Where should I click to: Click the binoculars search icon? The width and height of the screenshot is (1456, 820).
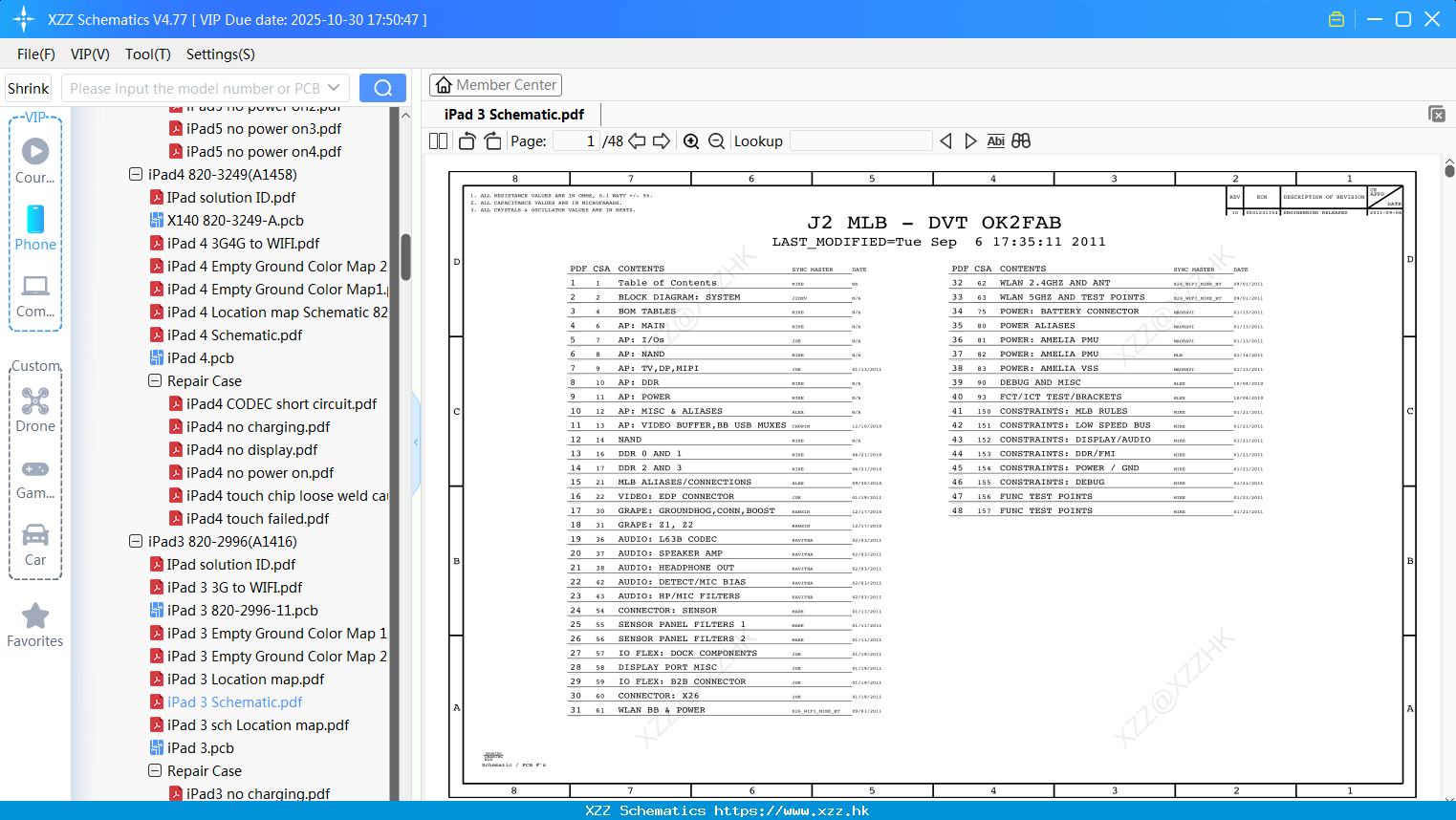pos(1021,141)
